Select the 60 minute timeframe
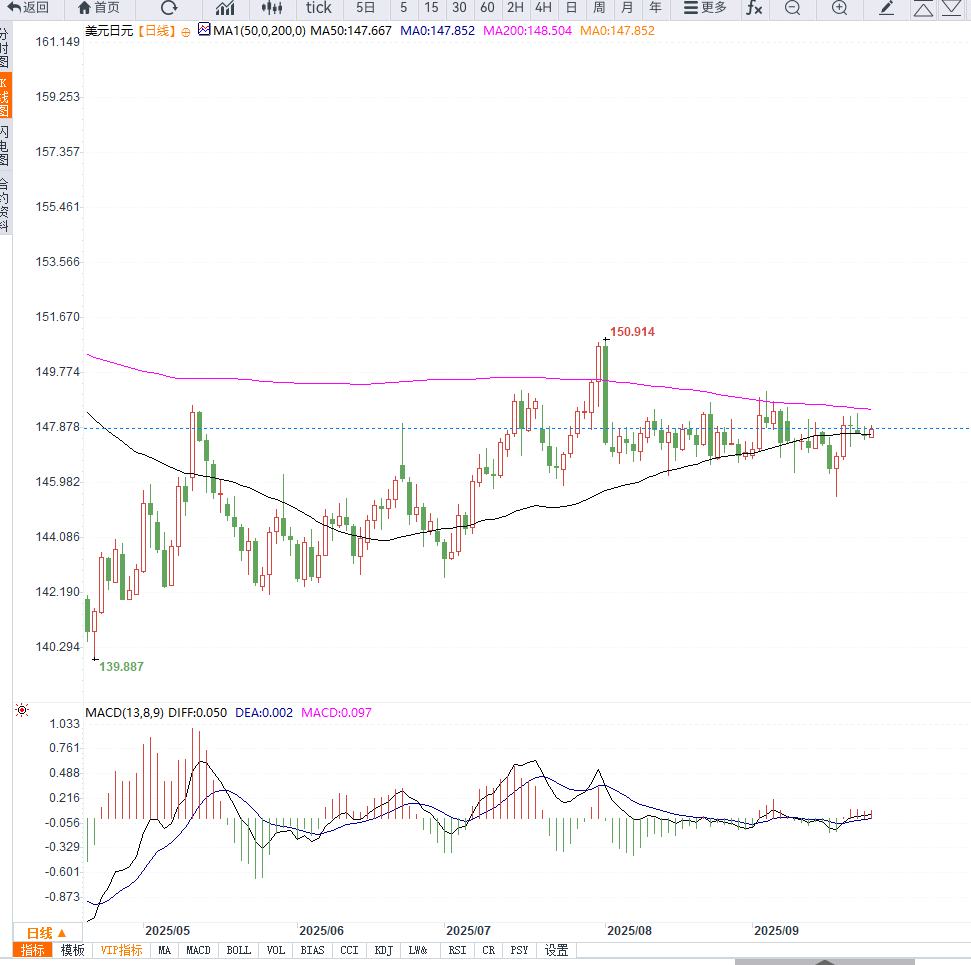 tap(487, 7)
